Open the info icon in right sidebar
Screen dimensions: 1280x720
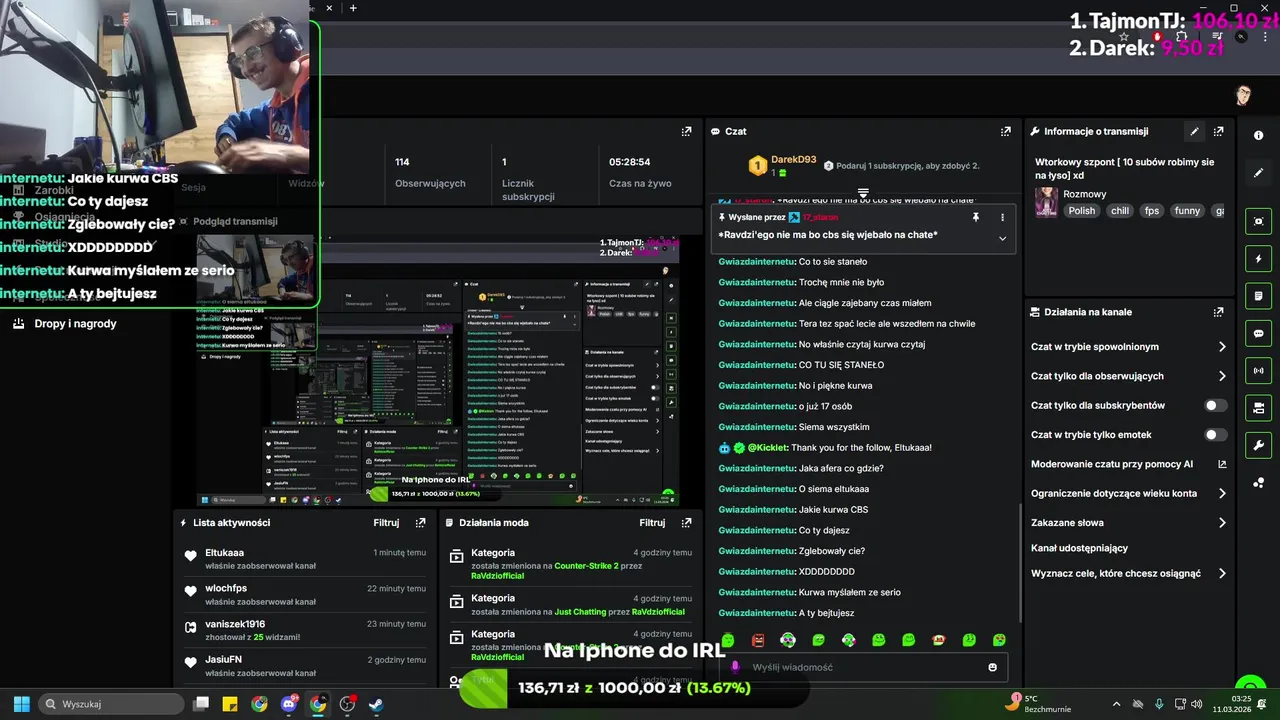[x=1258, y=135]
